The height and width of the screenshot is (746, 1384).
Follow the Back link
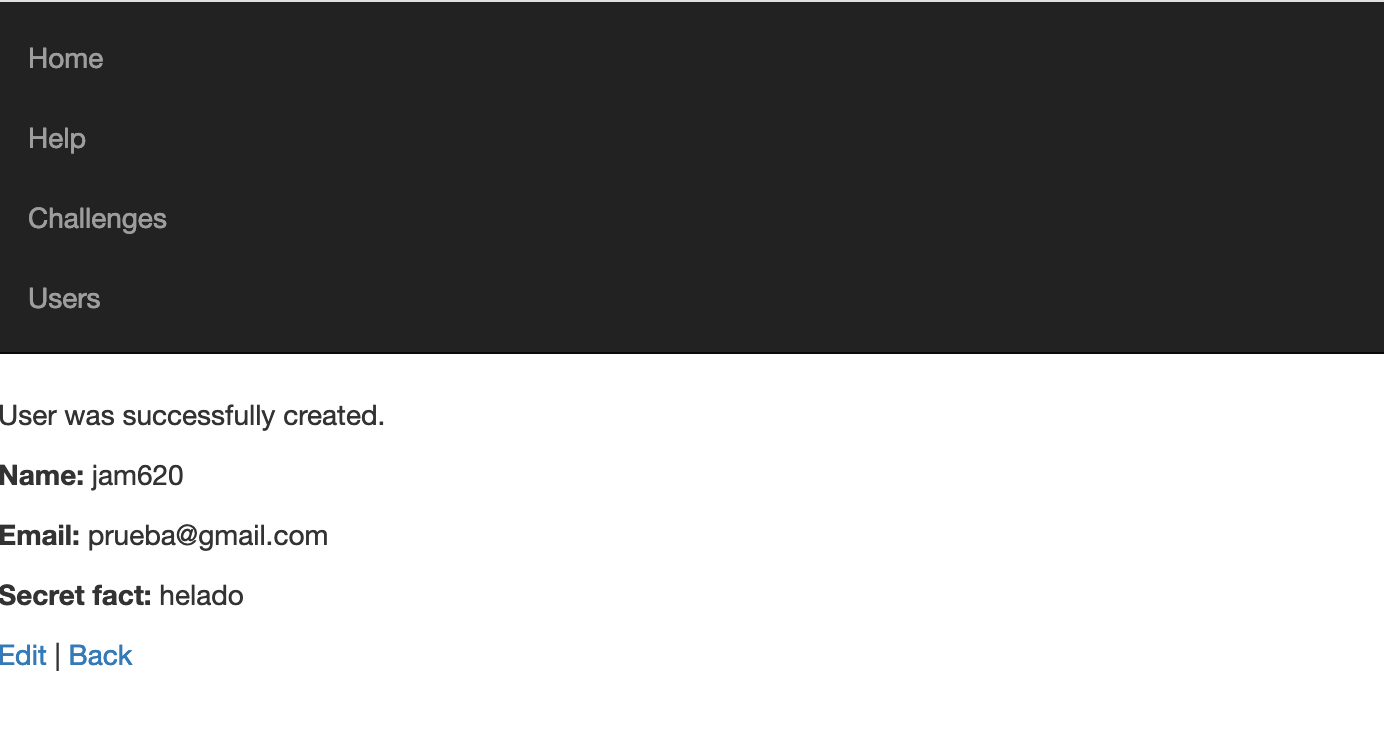click(x=101, y=655)
